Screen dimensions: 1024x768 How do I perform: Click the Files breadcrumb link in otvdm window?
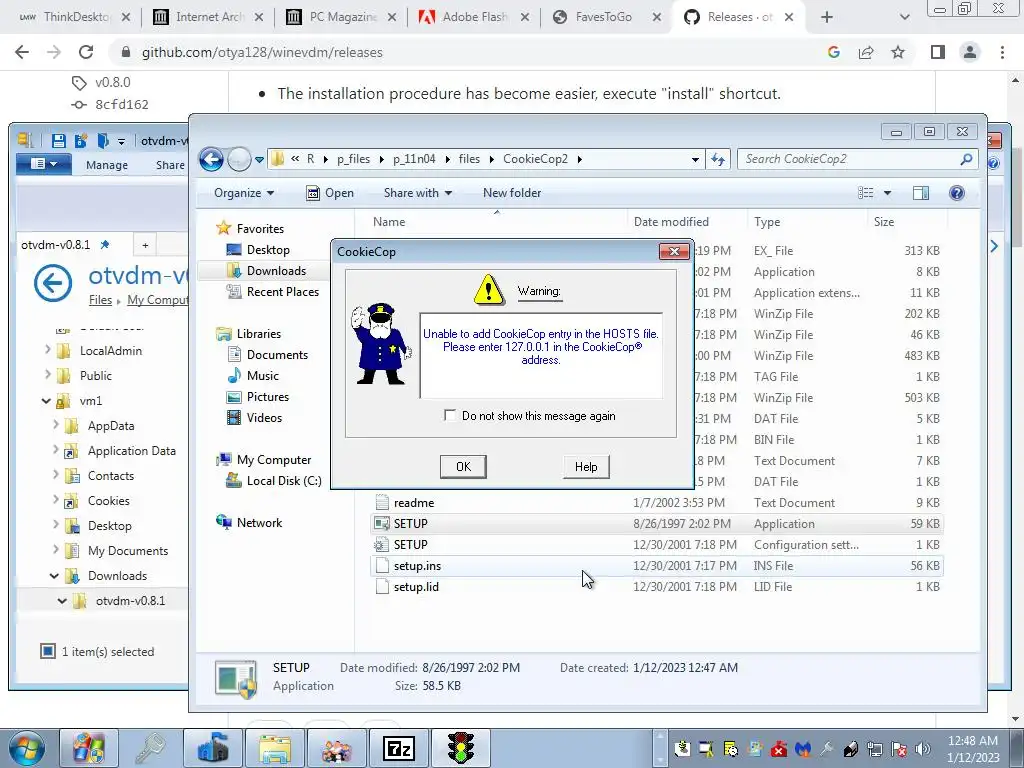click(100, 300)
